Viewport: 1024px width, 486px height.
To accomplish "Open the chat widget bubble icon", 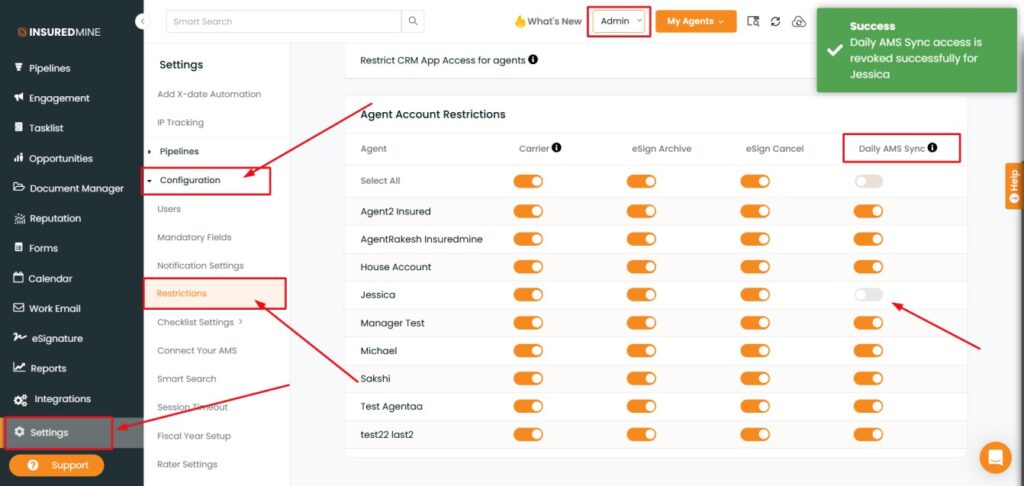I will pyautogui.click(x=995, y=457).
